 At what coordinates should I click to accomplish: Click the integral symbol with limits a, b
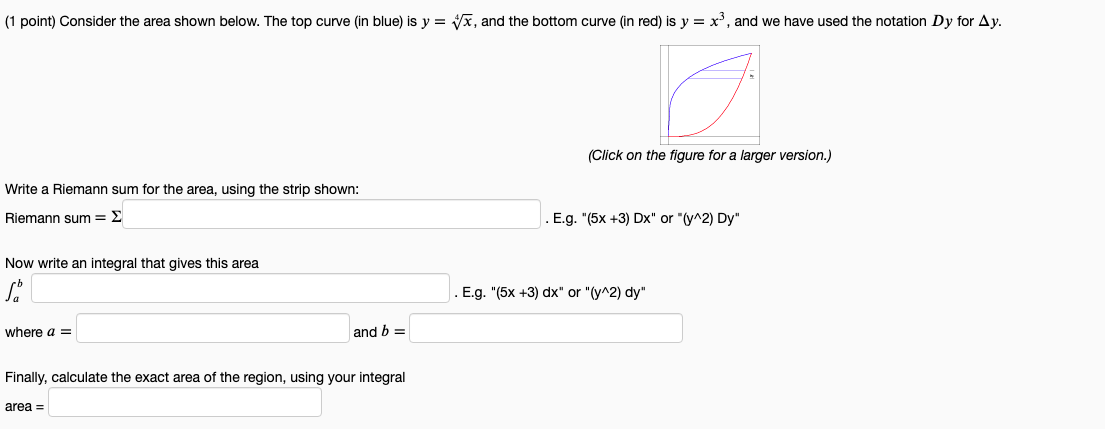[x=14, y=291]
